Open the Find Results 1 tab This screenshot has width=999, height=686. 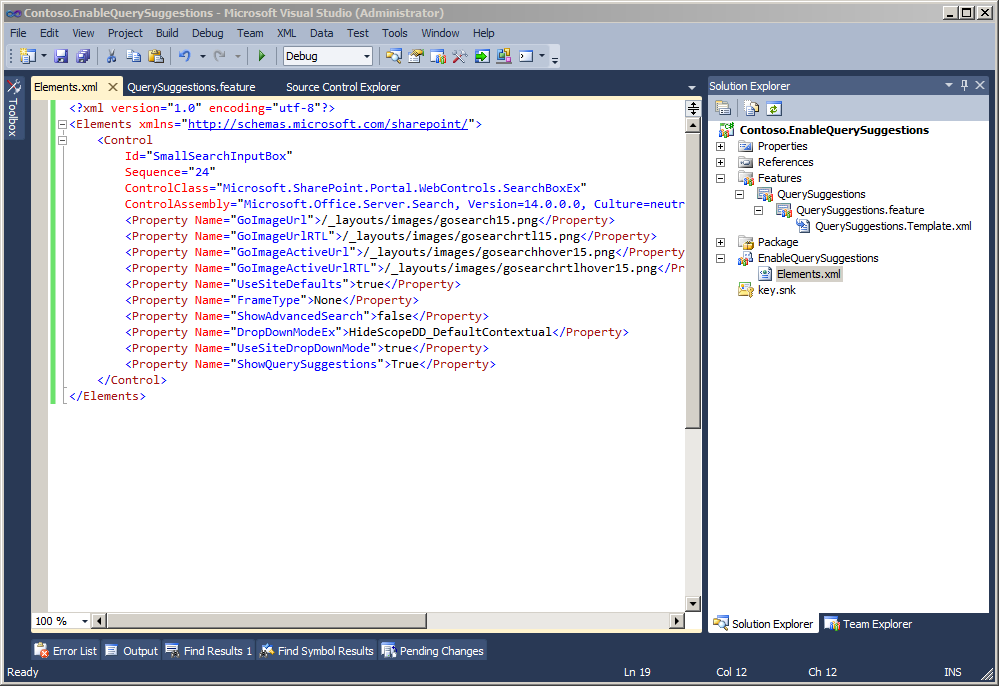[209, 651]
